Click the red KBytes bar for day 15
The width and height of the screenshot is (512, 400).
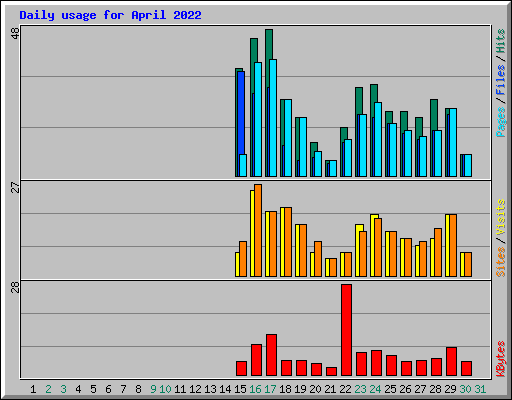[x=241, y=369]
